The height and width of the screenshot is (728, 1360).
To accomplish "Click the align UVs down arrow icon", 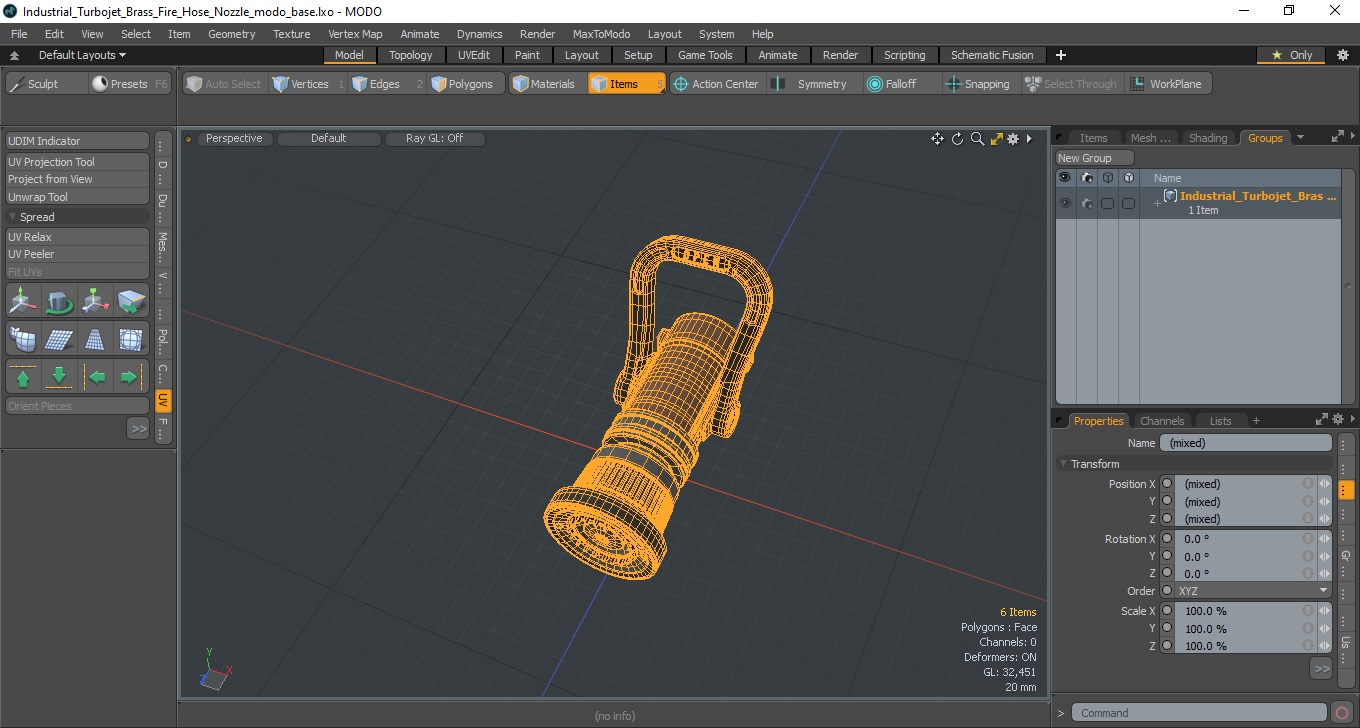I will (59, 377).
